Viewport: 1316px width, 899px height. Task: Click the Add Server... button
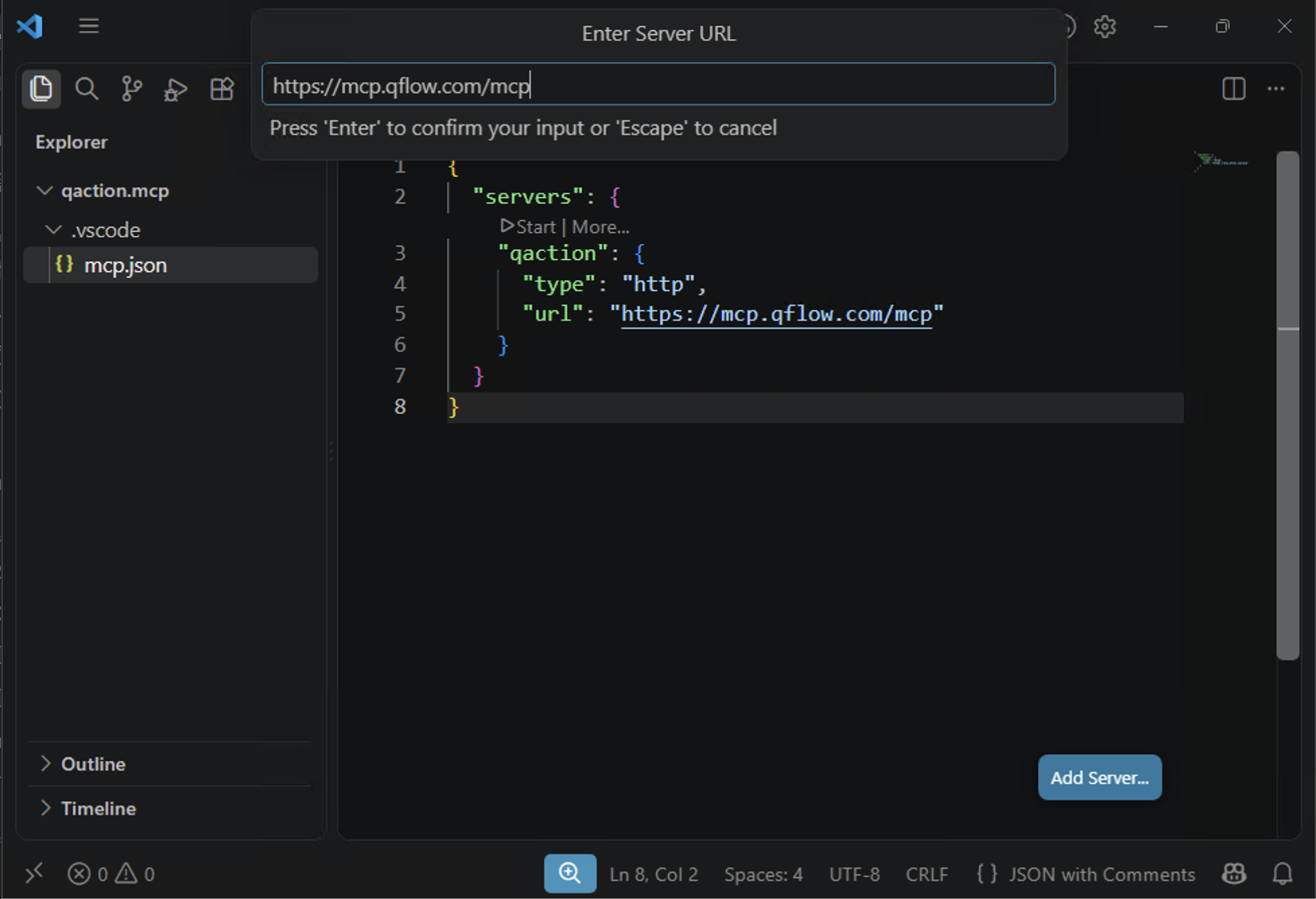tap(1100, 777)
